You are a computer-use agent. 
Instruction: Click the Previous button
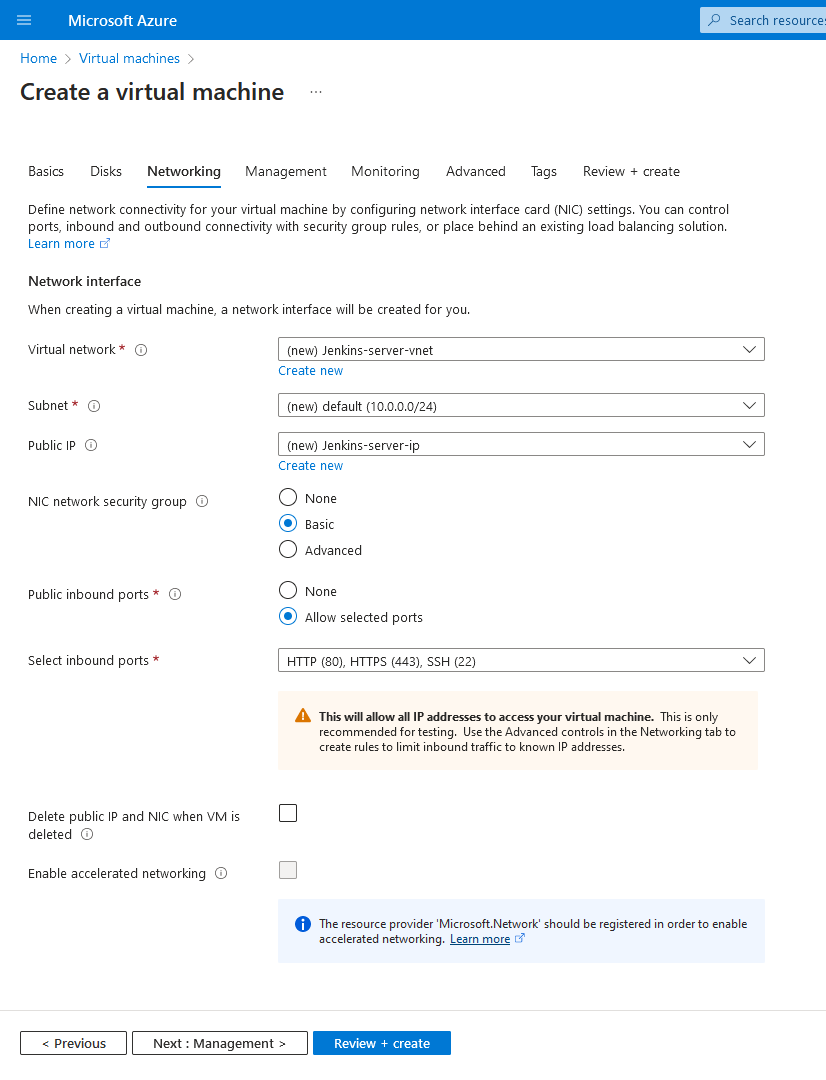coord(74,1043)
